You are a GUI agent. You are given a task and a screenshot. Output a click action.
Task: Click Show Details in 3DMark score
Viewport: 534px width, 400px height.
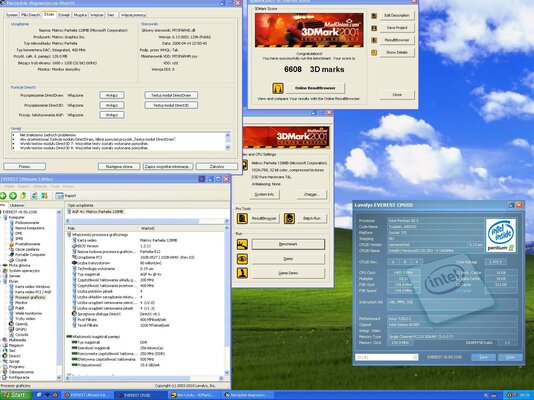click(x=397, y=53)
